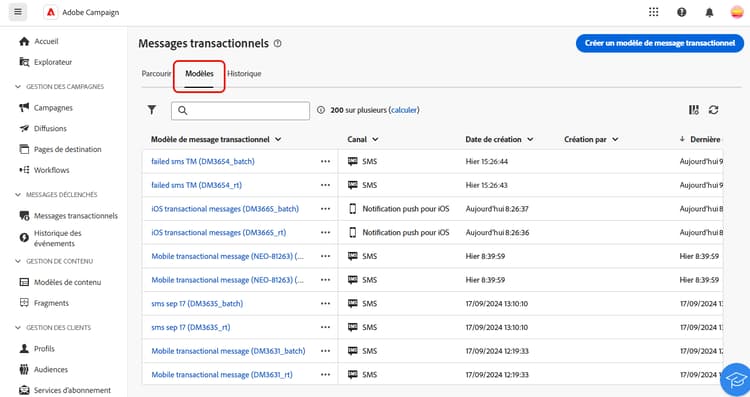Click the Hier 15:26:44 creation date cell
Viewport: 750px width, 397px height.
[486, 162]
